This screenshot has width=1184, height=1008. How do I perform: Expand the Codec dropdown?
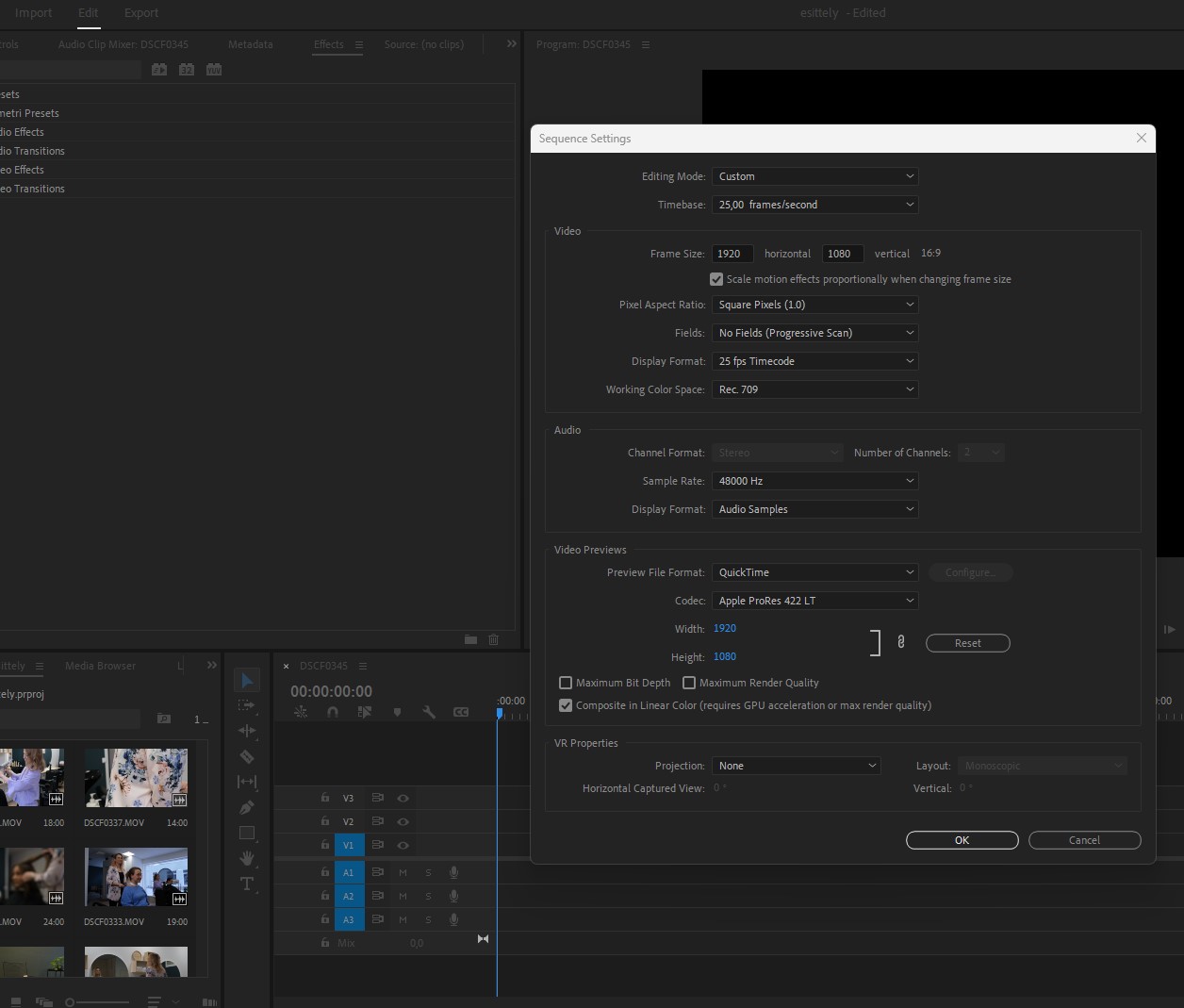[x=814, y=601]
